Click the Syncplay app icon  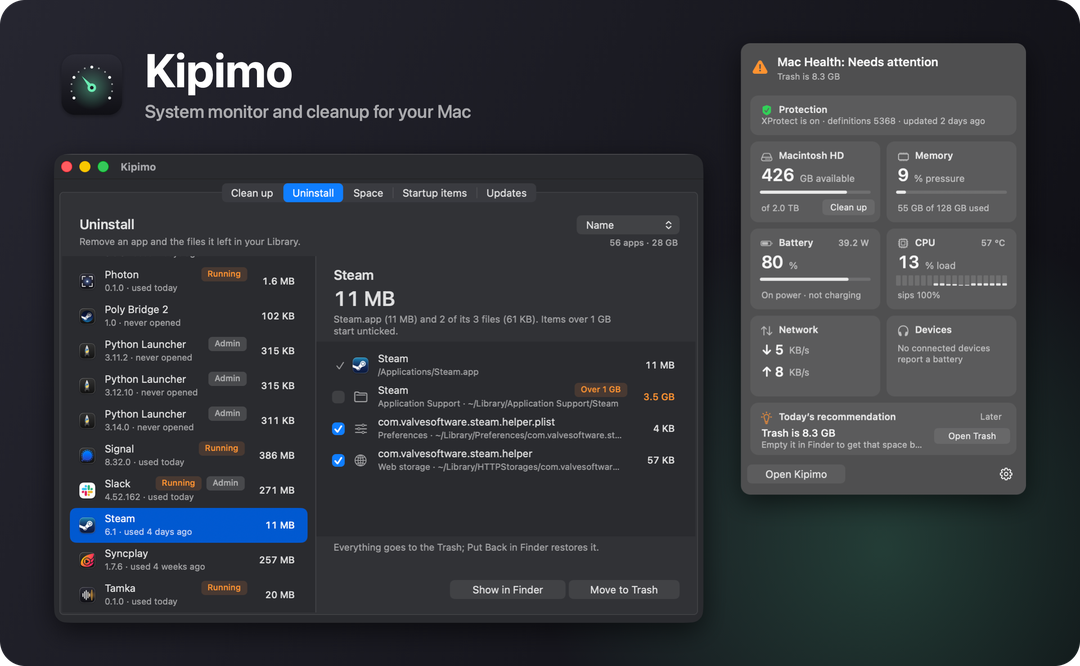[x=87, y=560]
